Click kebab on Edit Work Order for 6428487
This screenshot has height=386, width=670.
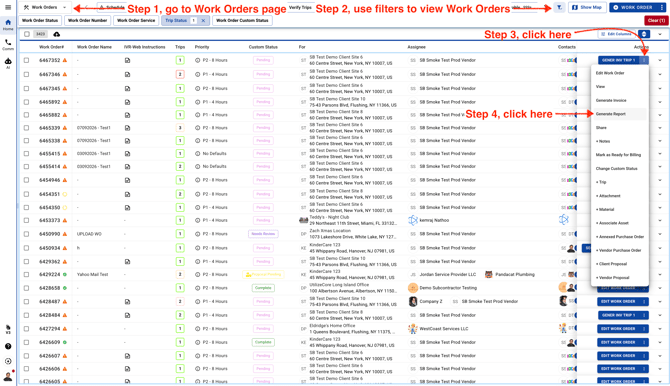coord(644,301)
